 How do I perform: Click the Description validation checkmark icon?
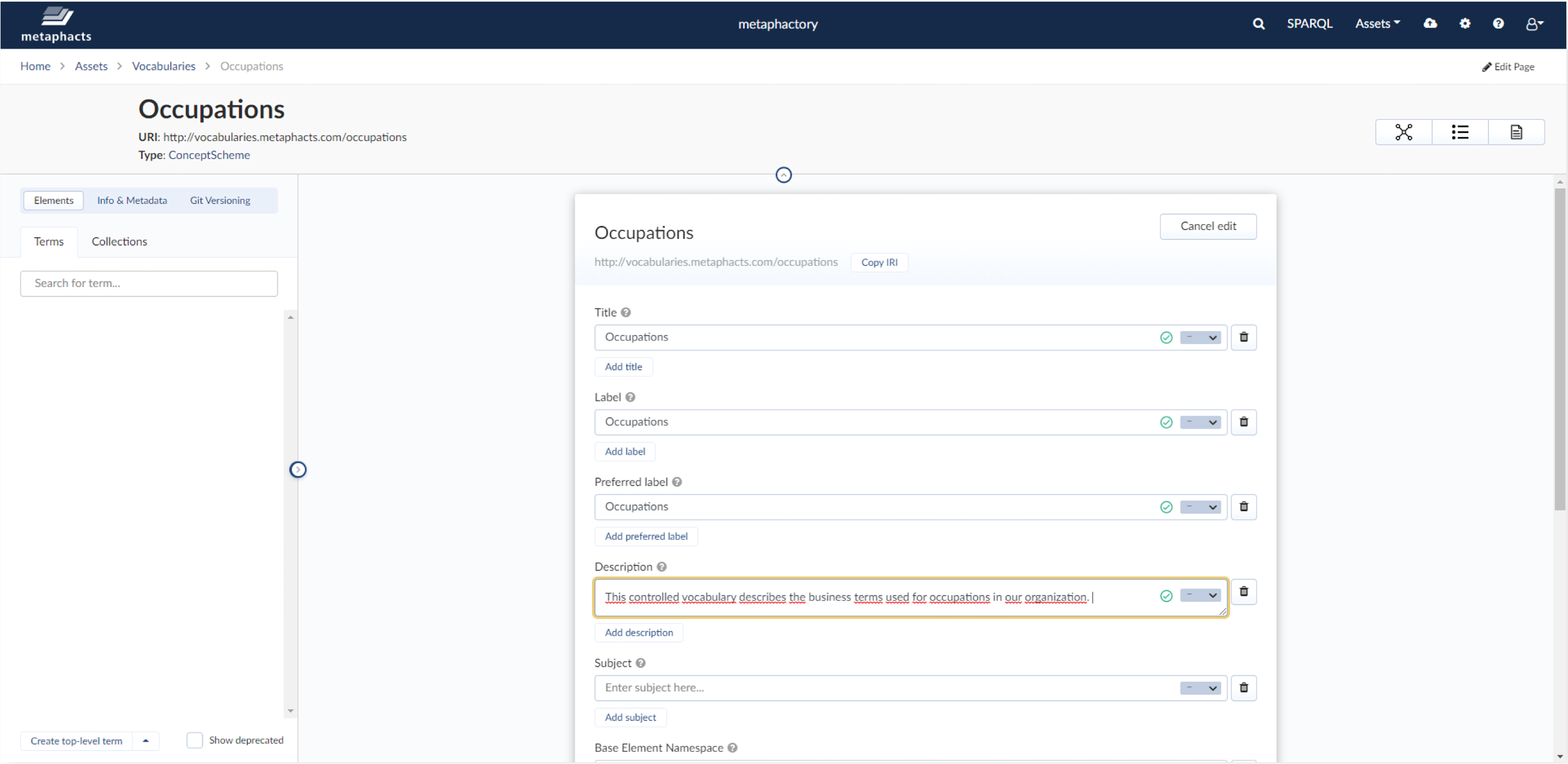tap(1166, 596)
